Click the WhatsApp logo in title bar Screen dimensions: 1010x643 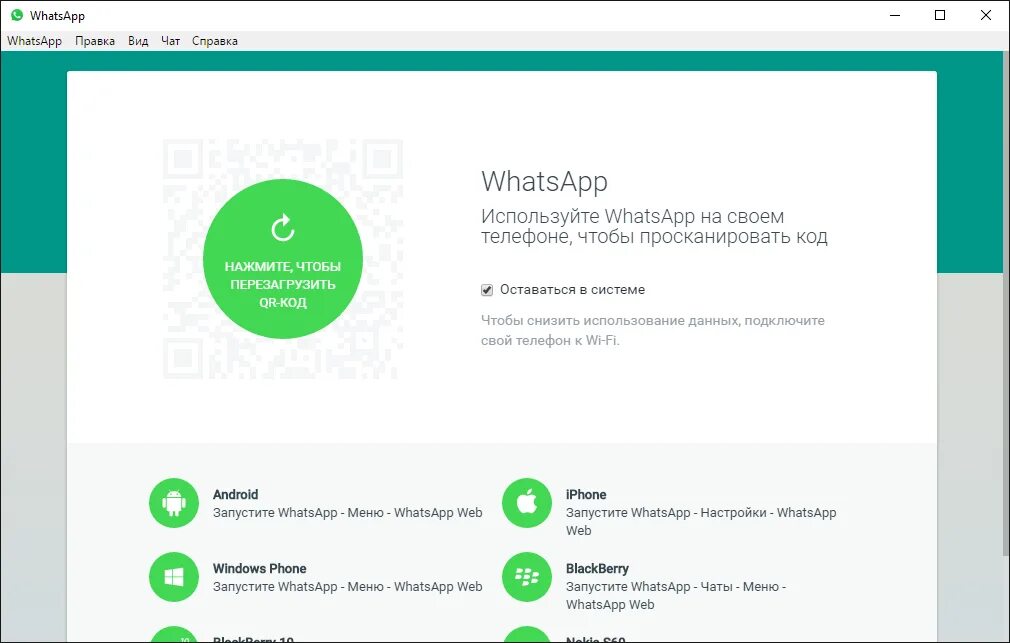click(x=17, y=15)
